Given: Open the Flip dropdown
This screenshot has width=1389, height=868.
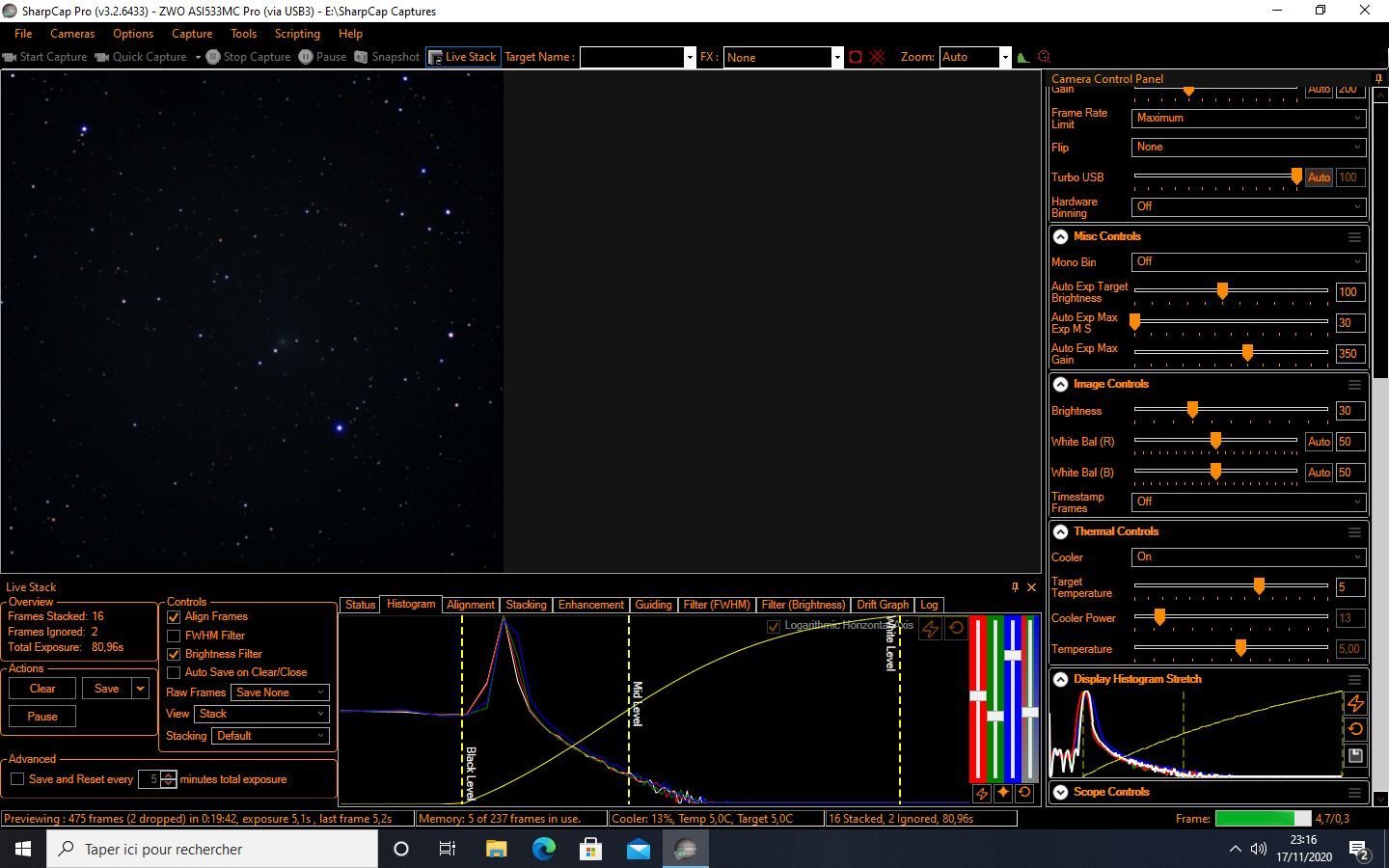Looking at the screenshot, I should [x=1248, y=147].
